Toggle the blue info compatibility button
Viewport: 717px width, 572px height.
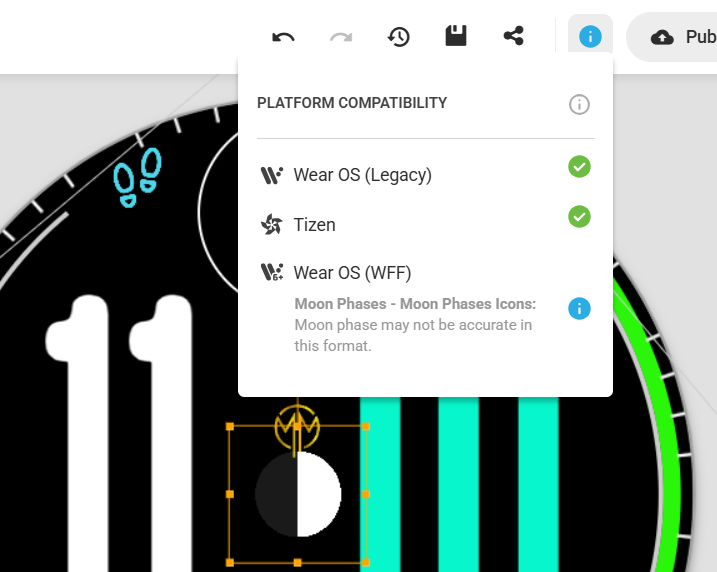click(x=590, y=36)
